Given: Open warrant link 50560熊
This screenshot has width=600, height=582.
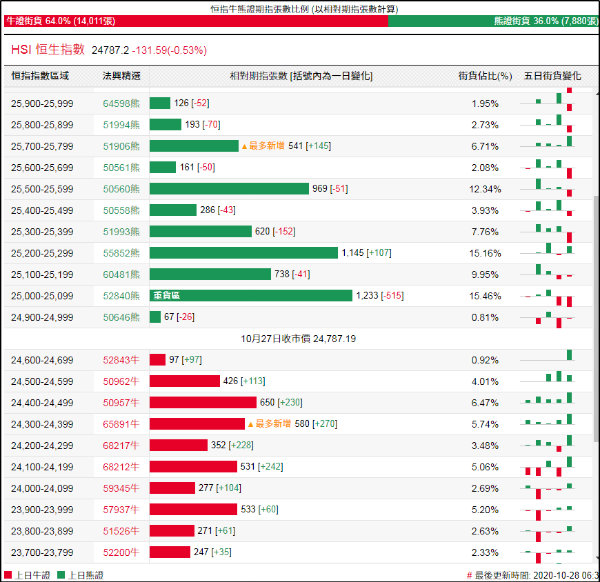Looking at the screenshot, I should [x=121, y=189].
